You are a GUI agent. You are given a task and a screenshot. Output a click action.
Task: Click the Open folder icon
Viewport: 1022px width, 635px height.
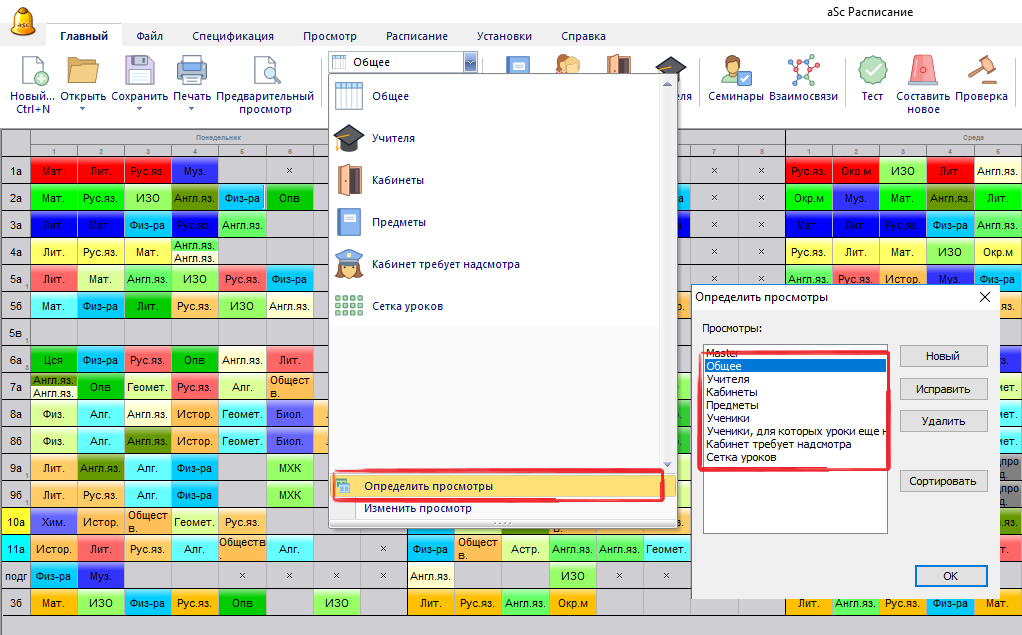(x=82, y=71)
